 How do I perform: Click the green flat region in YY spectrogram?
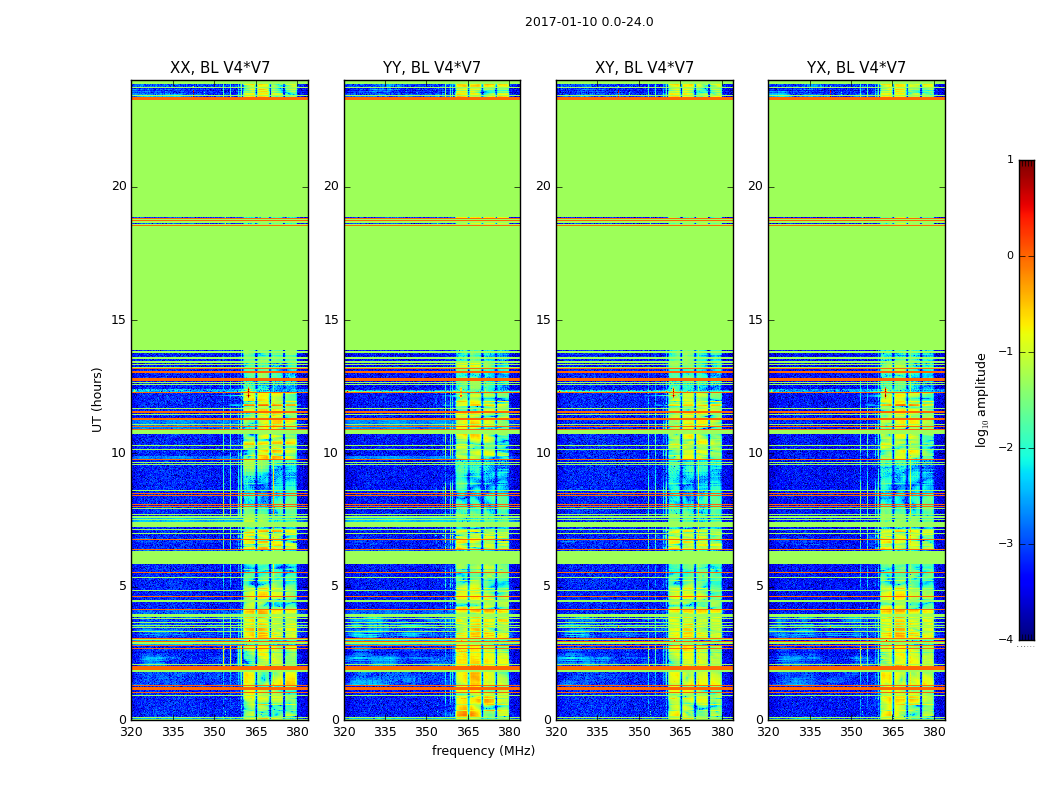(432, 280)
